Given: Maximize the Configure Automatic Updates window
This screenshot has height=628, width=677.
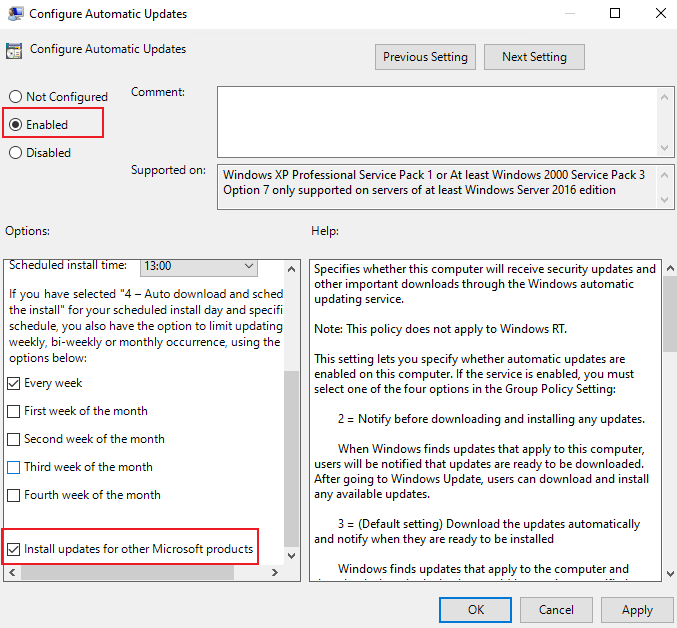Looking at the screenshot, I should pos(615,13).
